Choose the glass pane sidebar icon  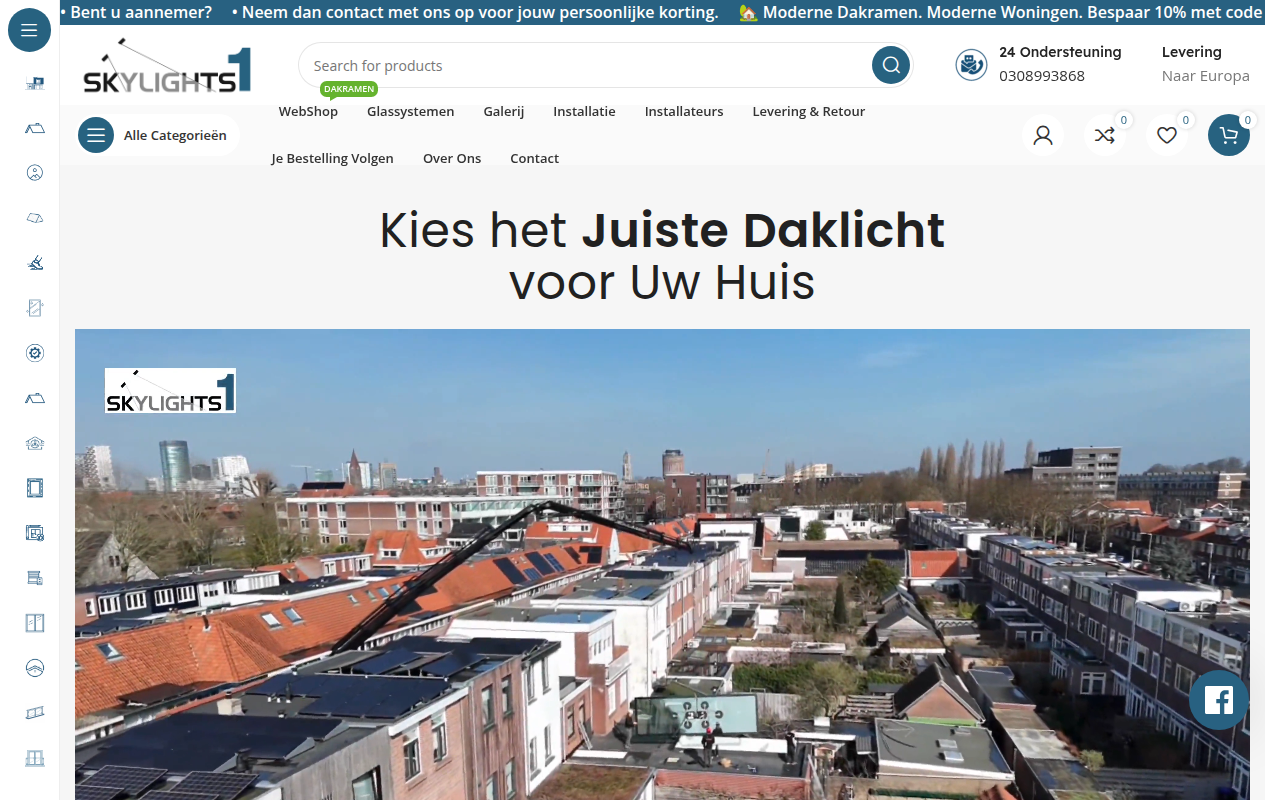[35, 308]
